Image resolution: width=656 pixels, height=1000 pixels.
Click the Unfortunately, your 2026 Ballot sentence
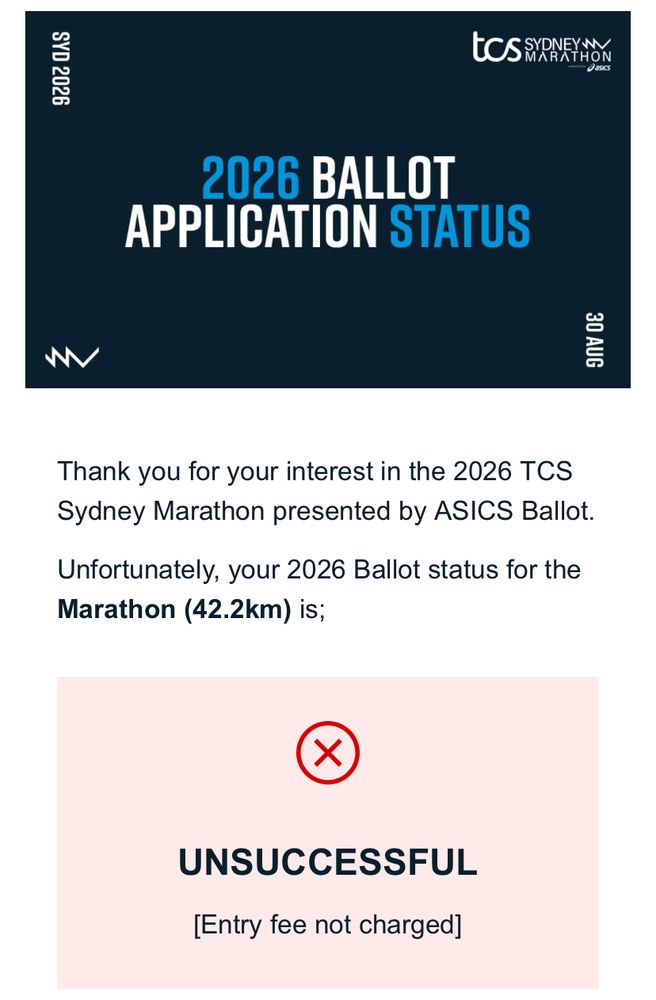319,589
